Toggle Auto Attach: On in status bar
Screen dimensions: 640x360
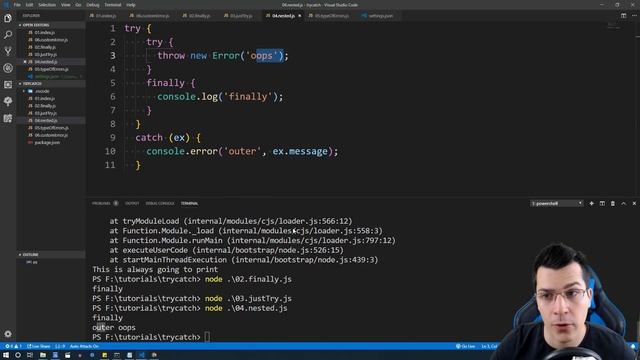[x=84, y=346]
